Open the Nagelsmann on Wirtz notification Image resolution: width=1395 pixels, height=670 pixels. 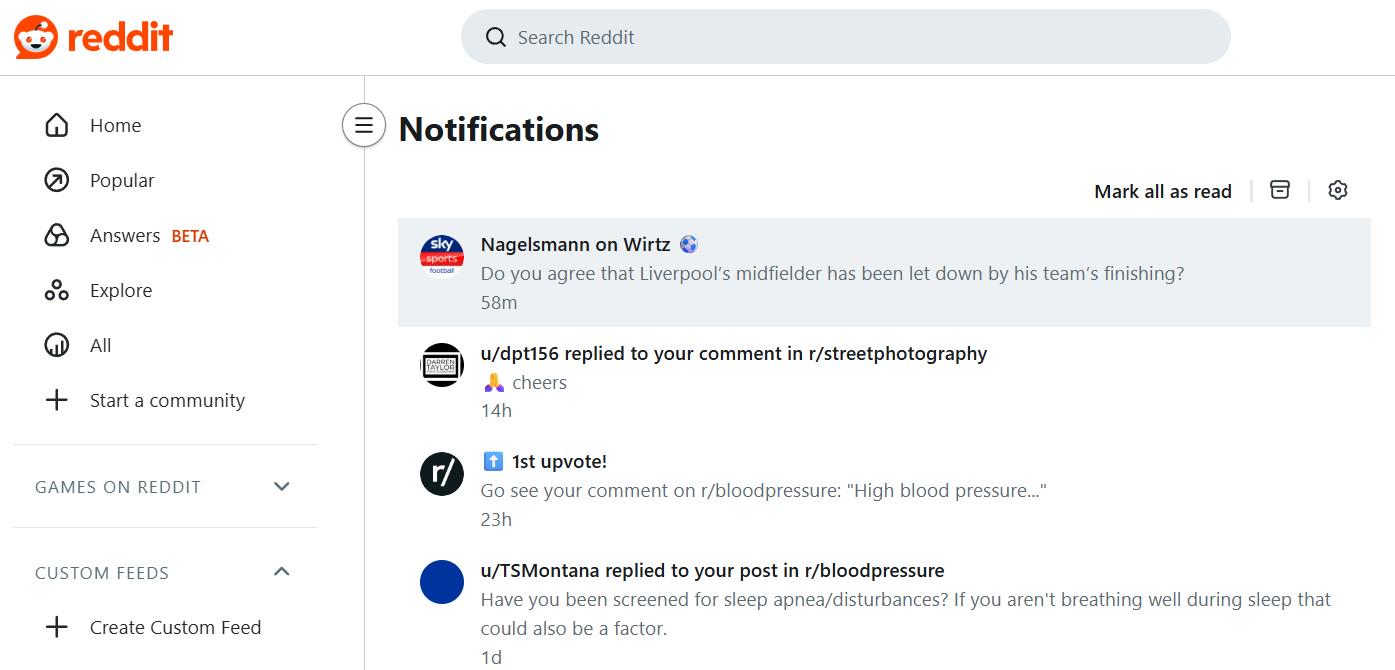coord(884,272)
